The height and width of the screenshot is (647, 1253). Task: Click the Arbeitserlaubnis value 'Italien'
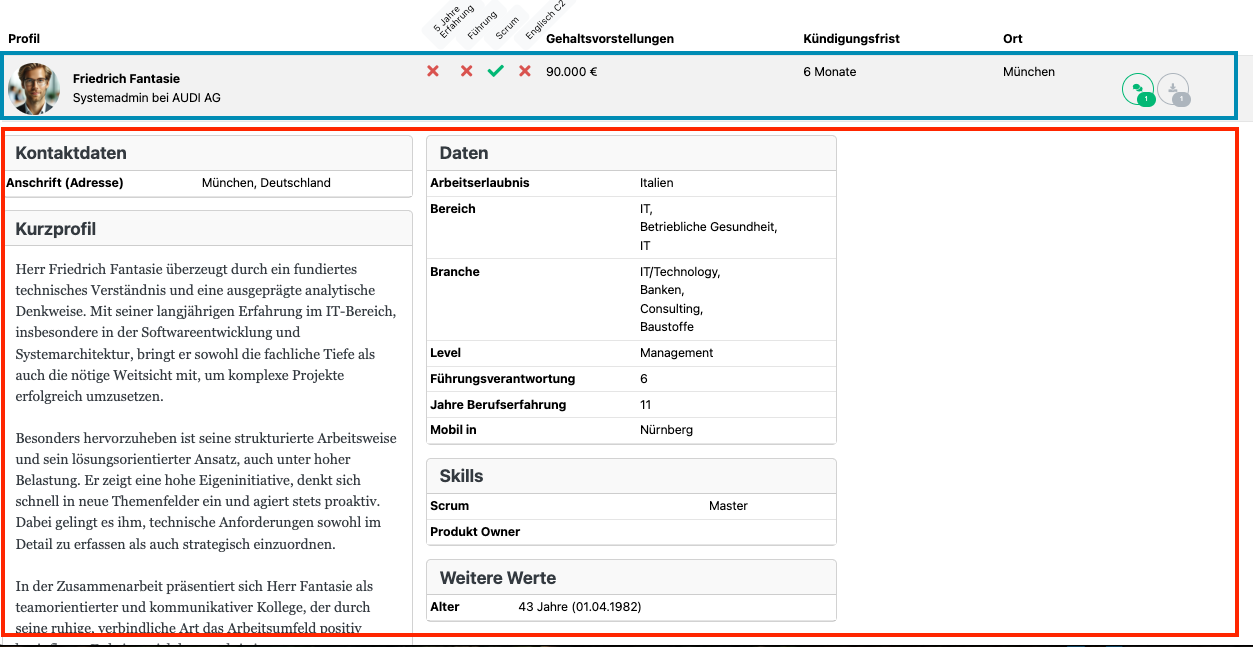tap(657, 183)
